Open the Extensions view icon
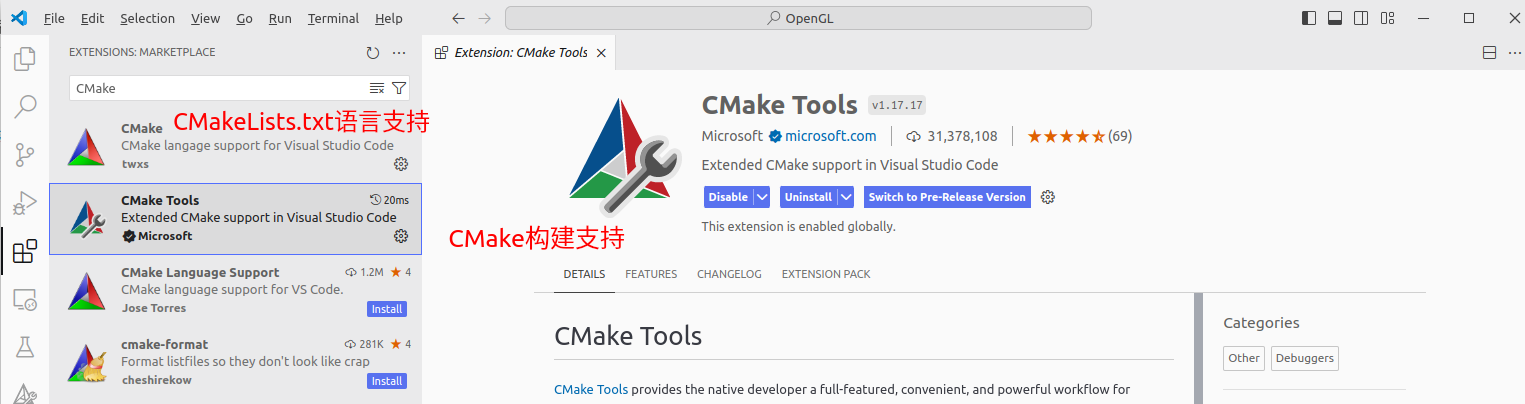1525x404 pixels. [24, 251]
